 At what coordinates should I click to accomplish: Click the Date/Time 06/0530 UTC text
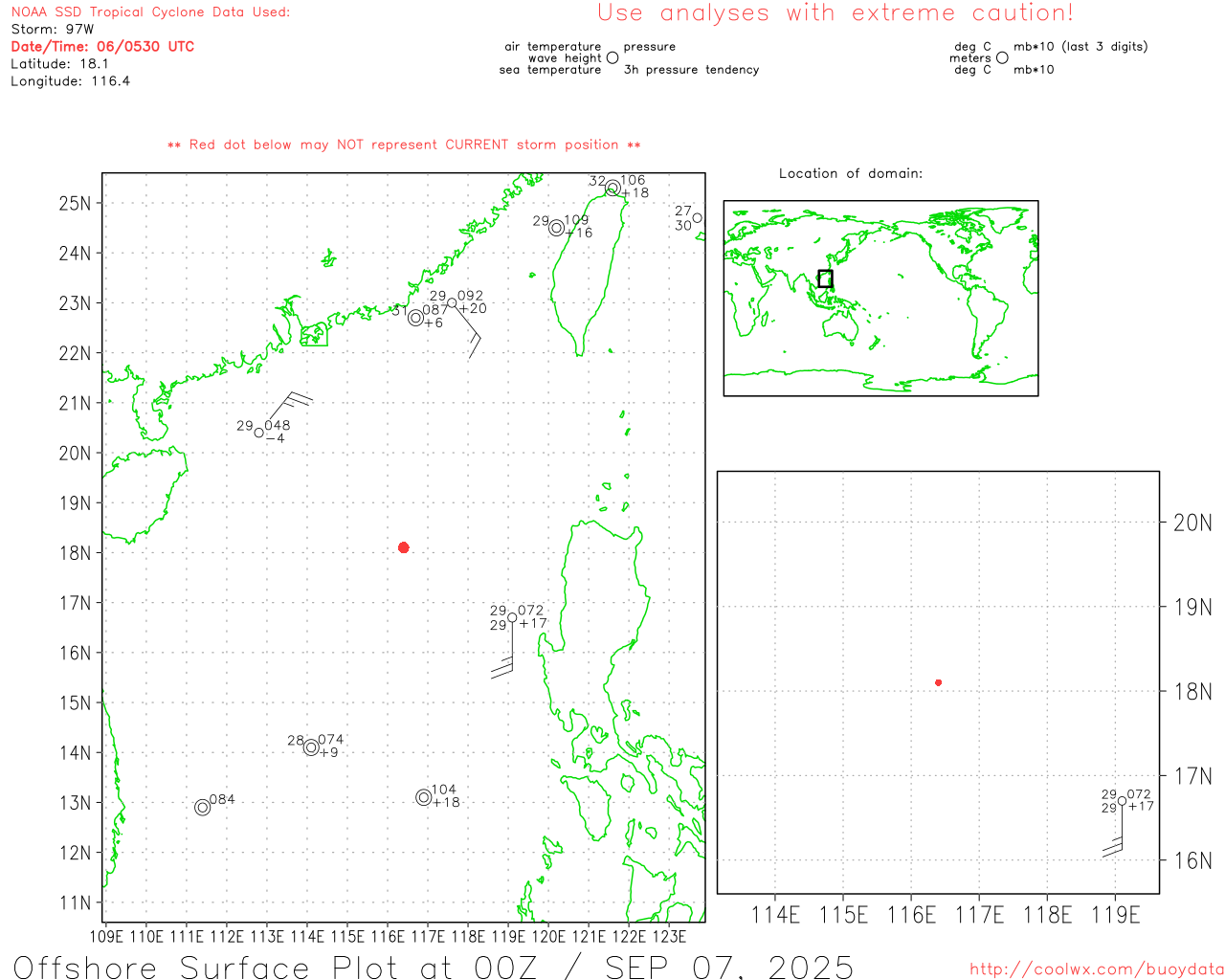(102, 46)
